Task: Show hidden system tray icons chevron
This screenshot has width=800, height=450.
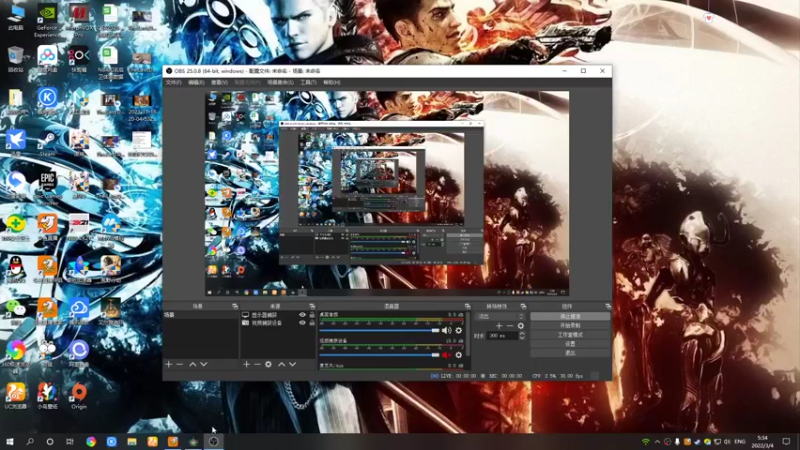Action: click(x=657, y=442)
